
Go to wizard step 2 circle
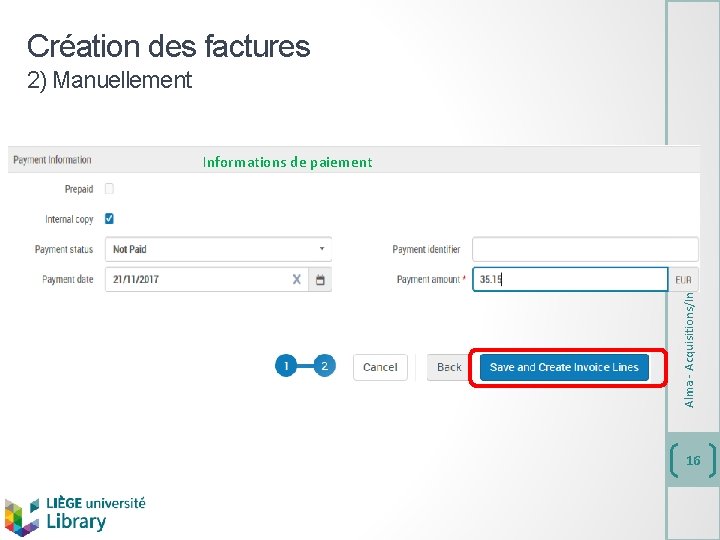click(x=324, y=367)
